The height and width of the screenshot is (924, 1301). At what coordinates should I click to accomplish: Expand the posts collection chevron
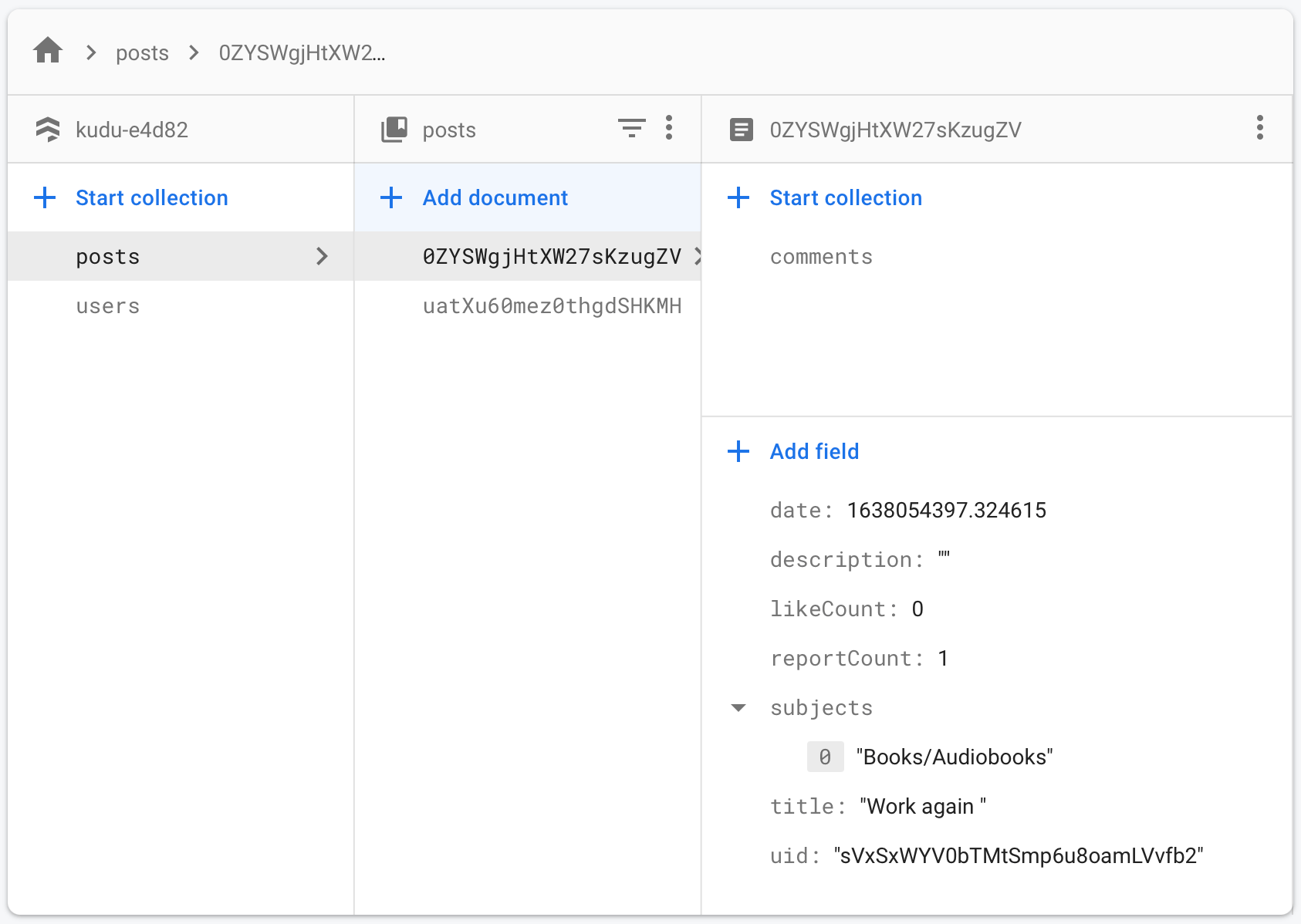coord(322,256)
